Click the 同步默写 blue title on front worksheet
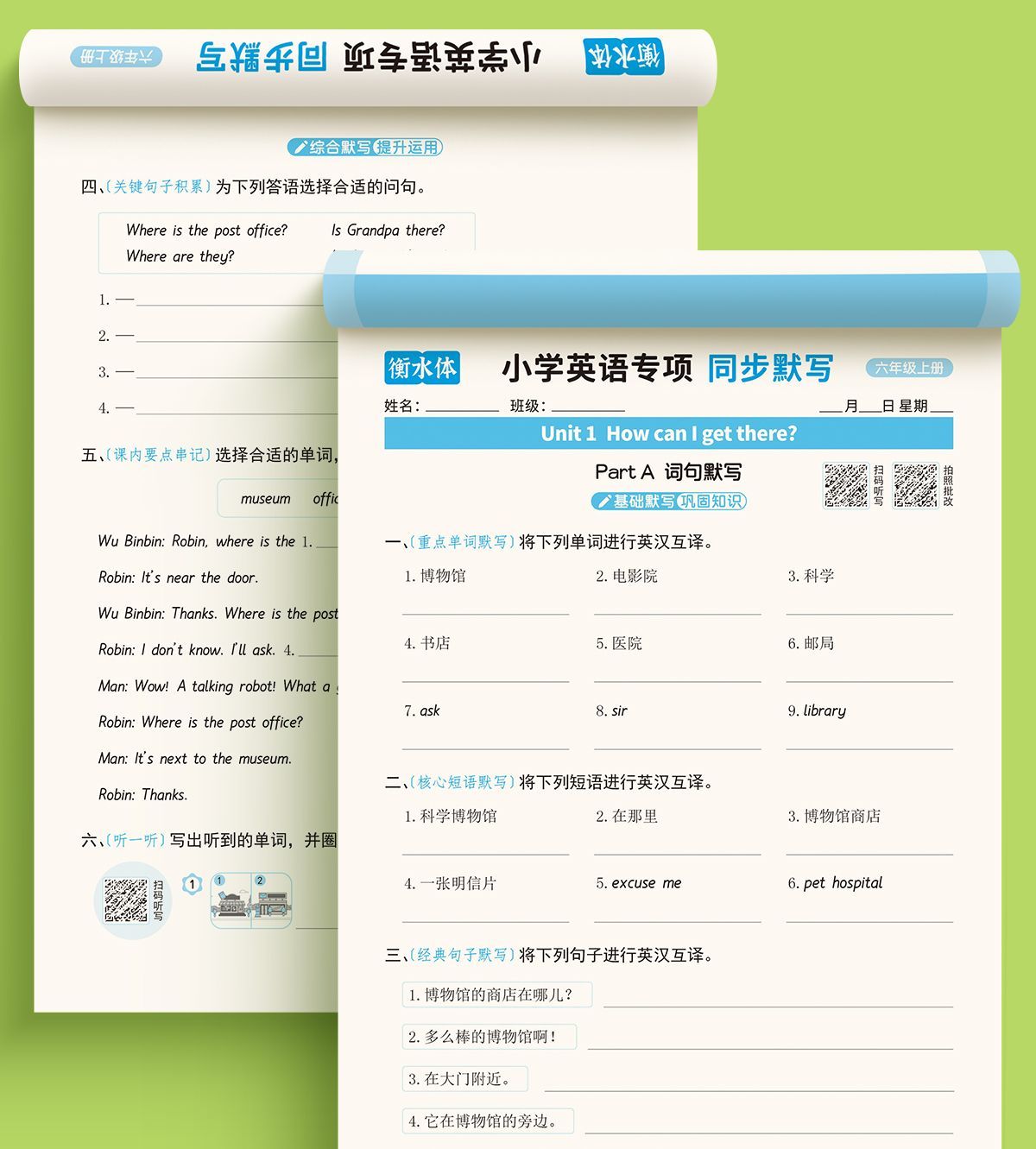1036x1149 pixels. pos(770,369)
